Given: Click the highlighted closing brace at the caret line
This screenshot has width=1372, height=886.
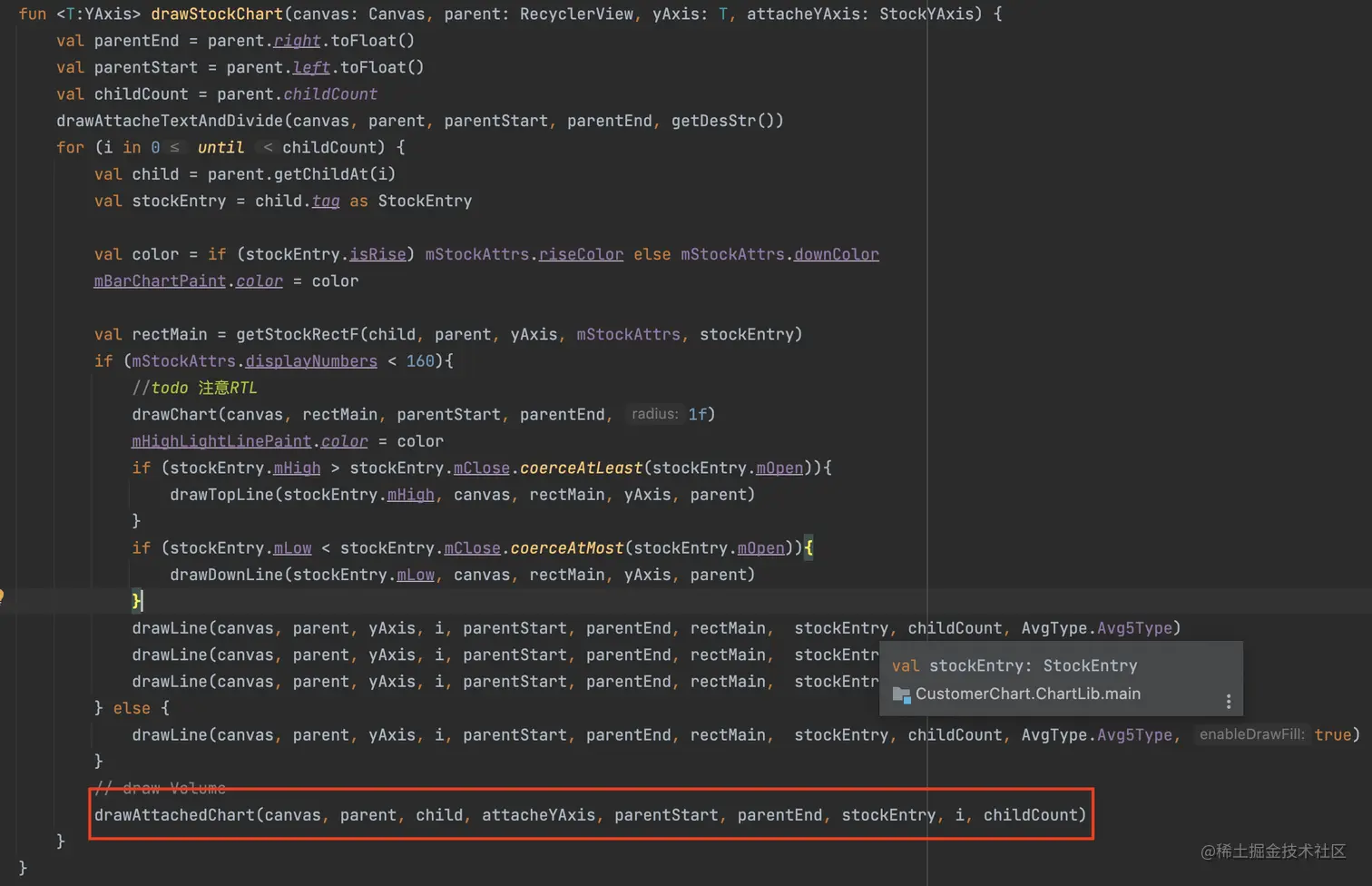Looking at the screenshot, I should tap(137, 600).
